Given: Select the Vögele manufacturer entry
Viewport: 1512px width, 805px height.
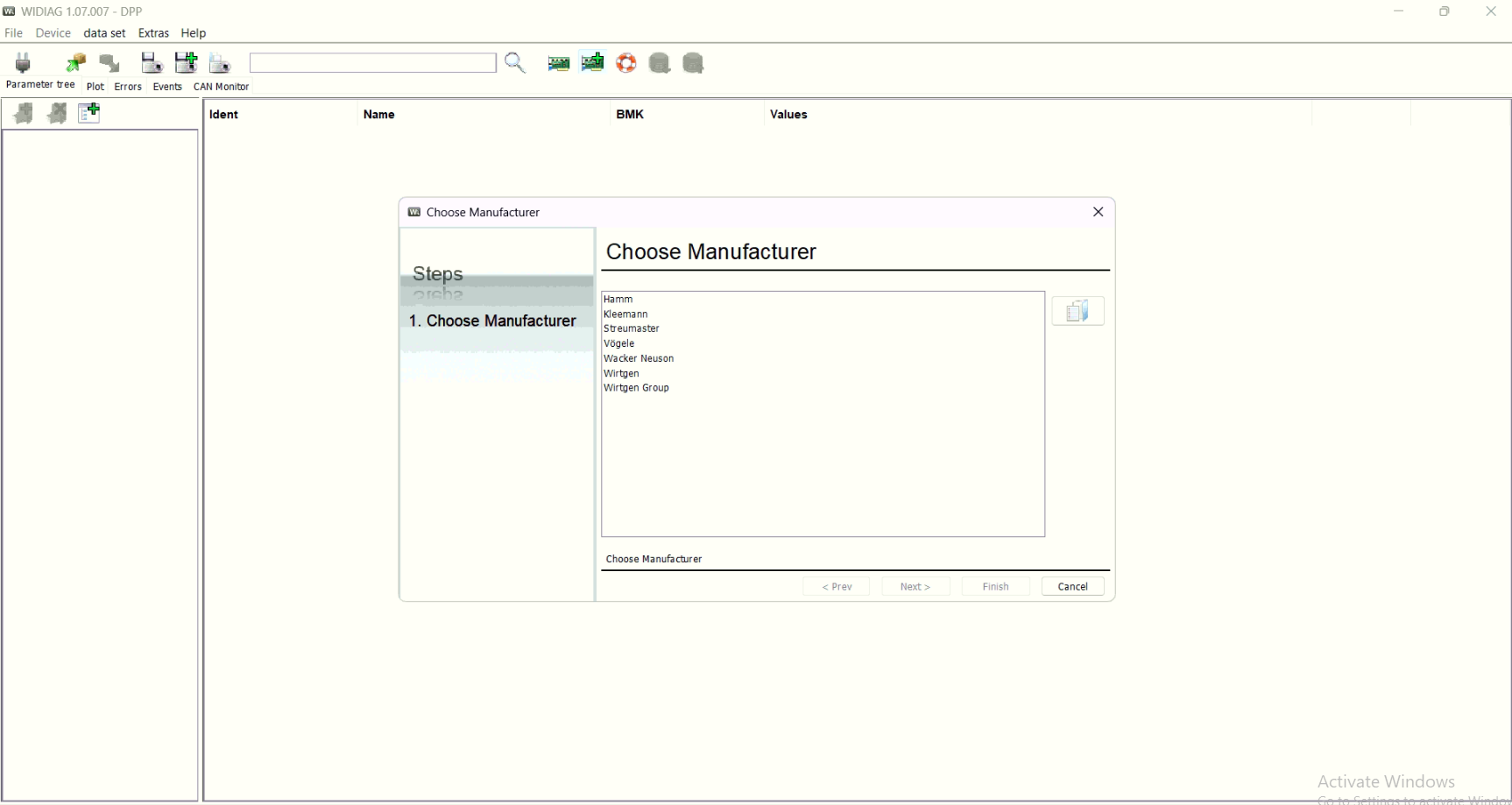Looking at the screenshot, I should pyautogui.click(x=618, y=343).
